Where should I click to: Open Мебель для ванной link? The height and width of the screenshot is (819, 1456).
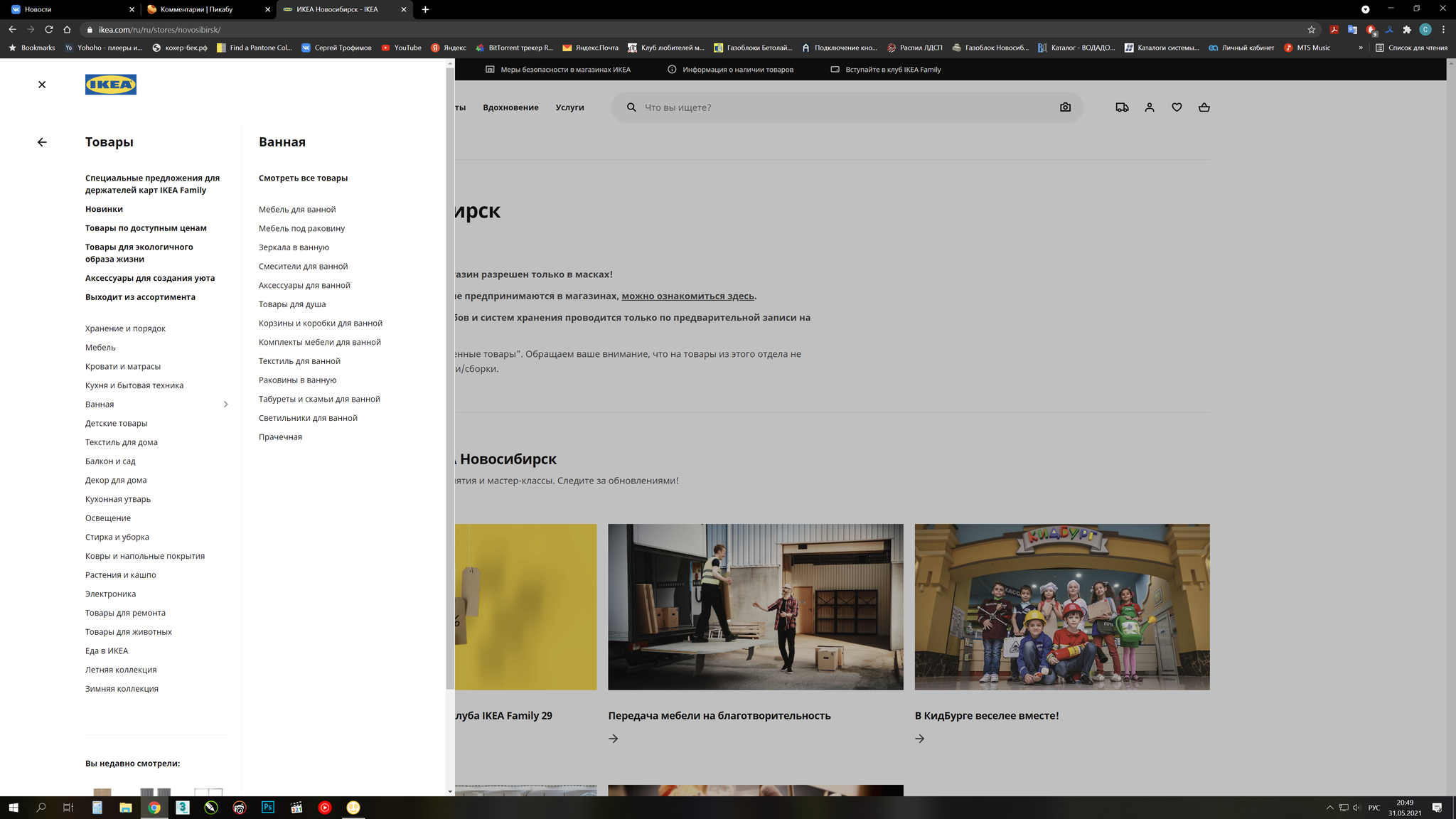click(x=297, y=210)
